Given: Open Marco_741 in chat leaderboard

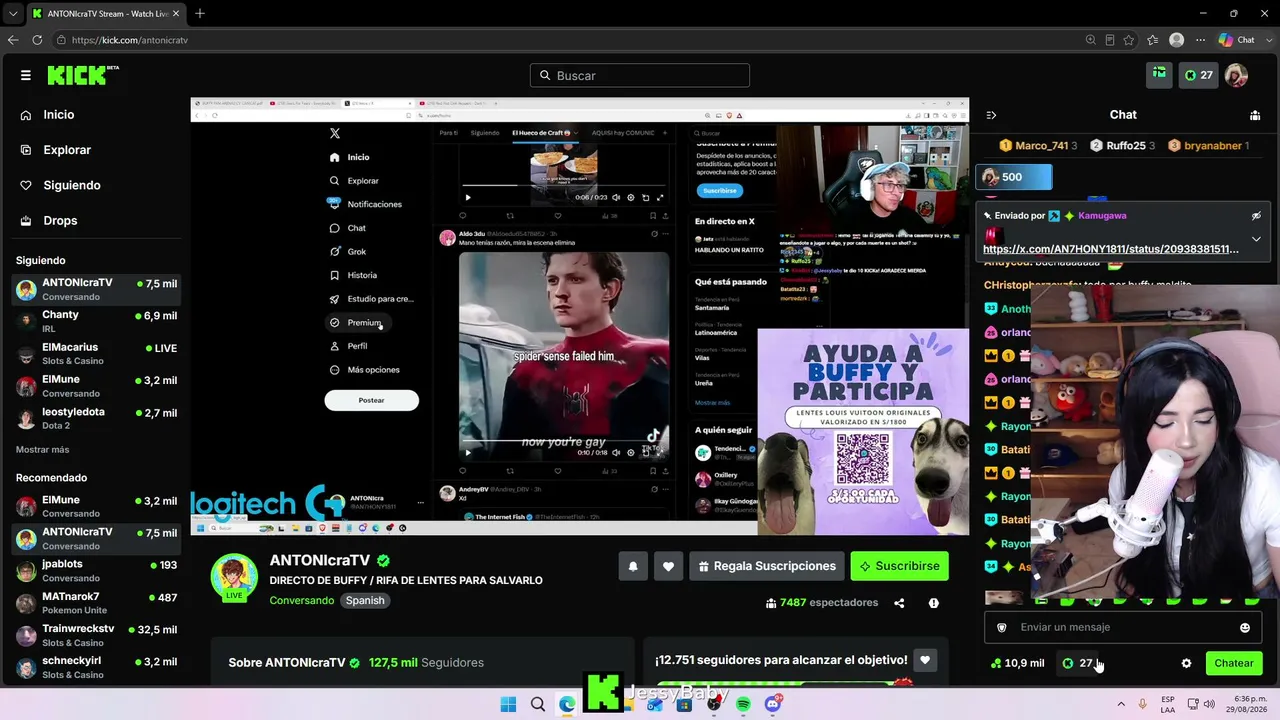Looking at the screenshot, I should coord(1038,145).
